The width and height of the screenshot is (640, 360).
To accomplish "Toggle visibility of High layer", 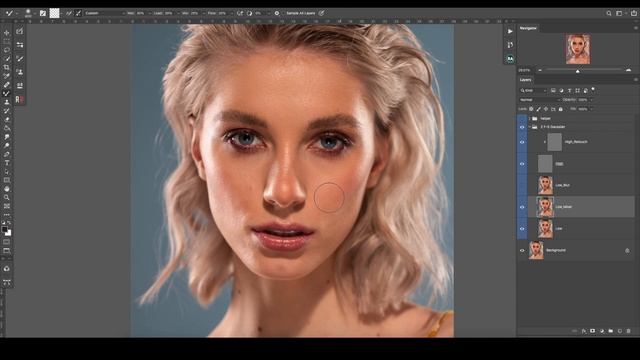I will (x=522, y=164).
